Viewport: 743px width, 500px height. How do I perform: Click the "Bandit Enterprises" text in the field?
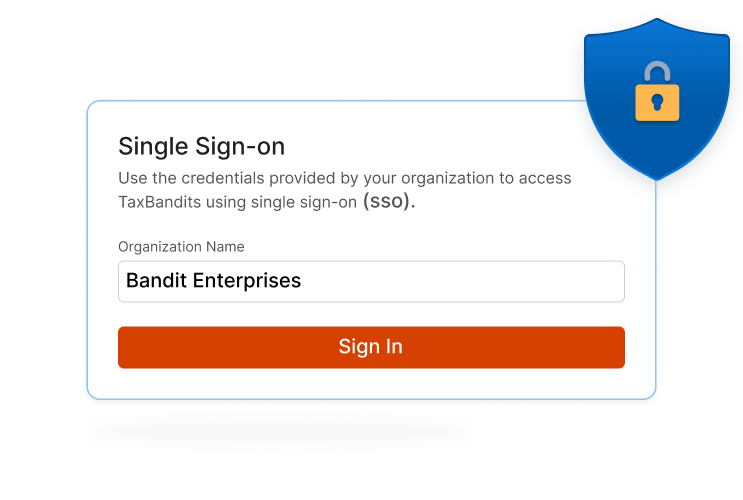coord(213,281)
